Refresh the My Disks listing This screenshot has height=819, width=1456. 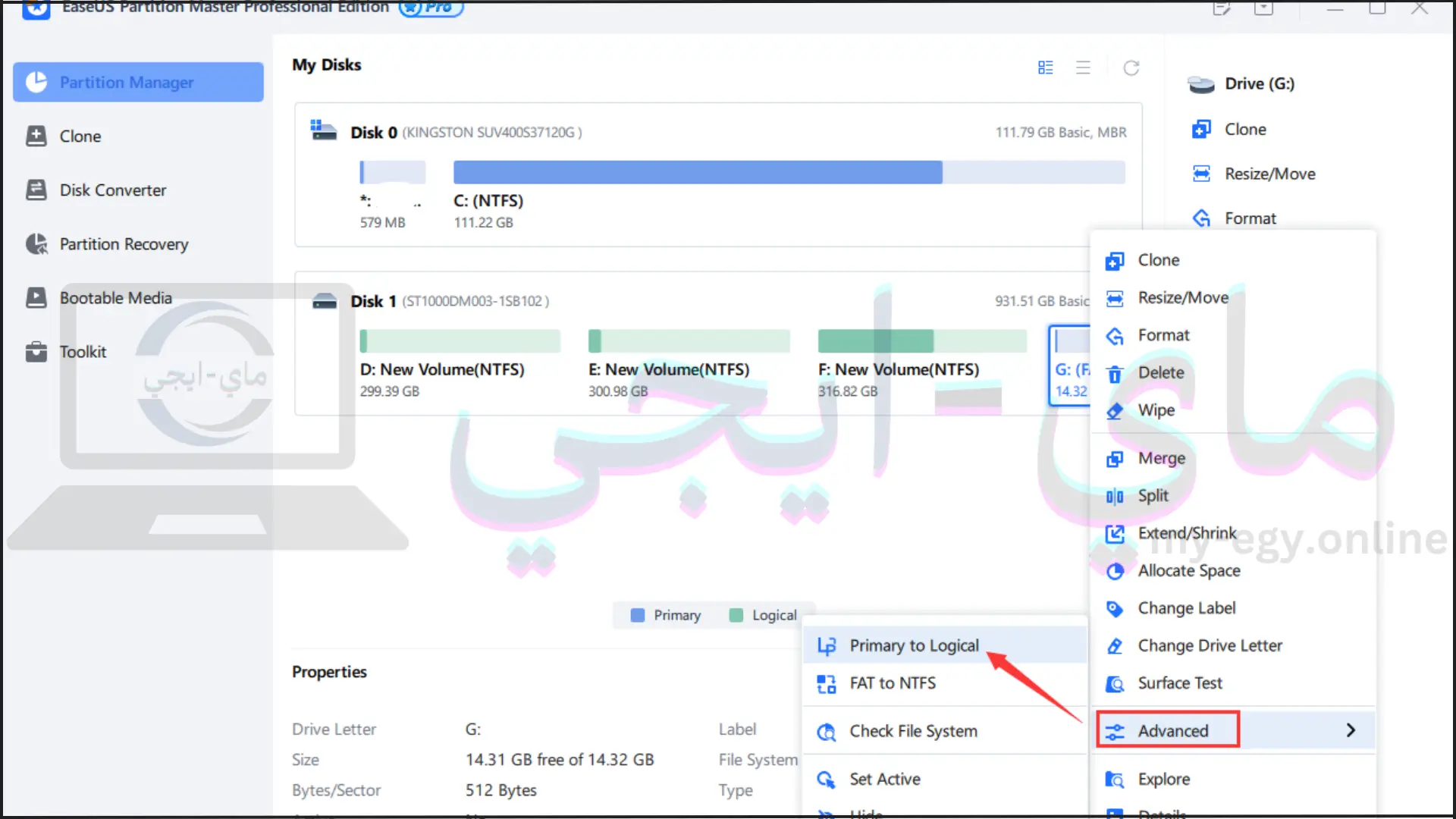pos(1131,67)
